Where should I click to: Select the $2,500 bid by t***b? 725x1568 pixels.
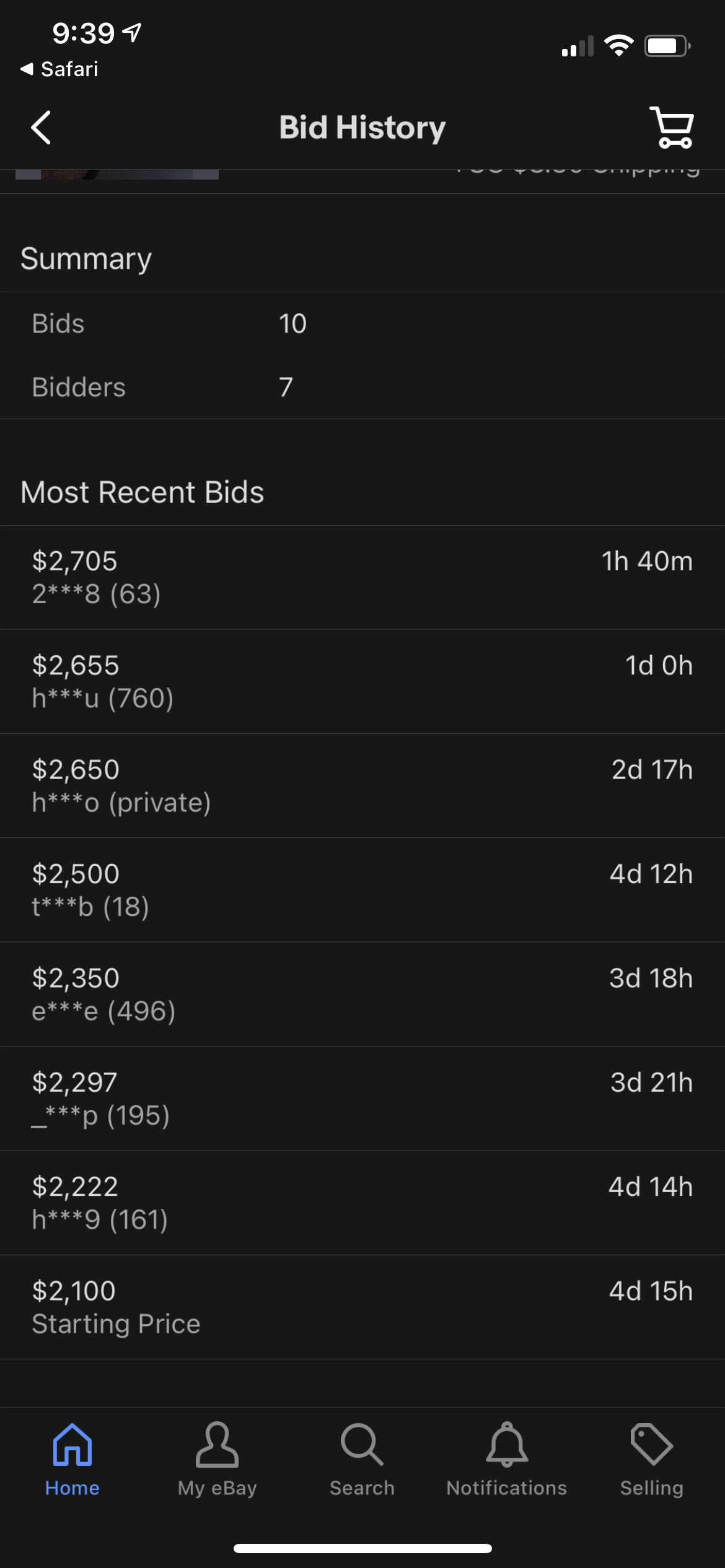pyautogui.click(x=362, y=890)
